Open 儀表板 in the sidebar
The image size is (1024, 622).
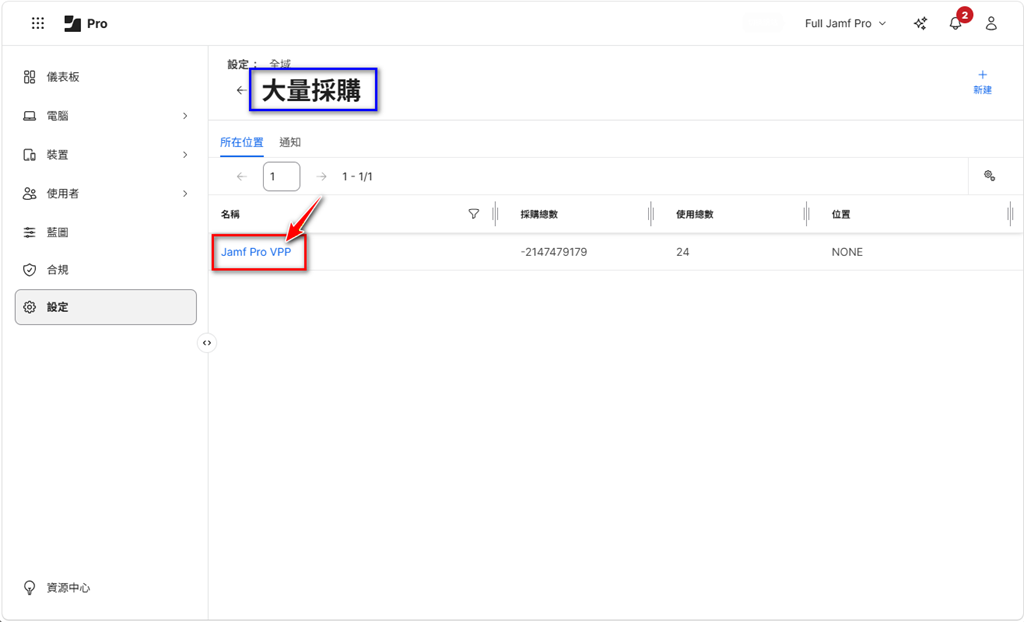[x=63, y=77]
